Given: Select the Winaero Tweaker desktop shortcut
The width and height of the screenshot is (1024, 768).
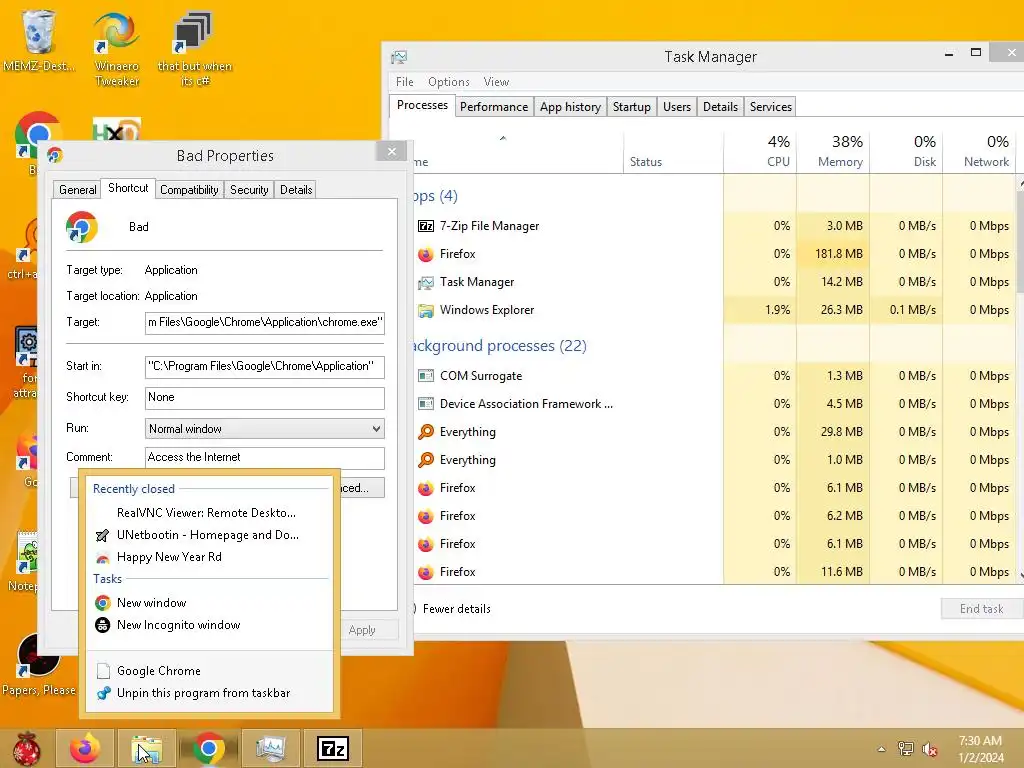Looking at the screenshot, I should tap(116, 48).
